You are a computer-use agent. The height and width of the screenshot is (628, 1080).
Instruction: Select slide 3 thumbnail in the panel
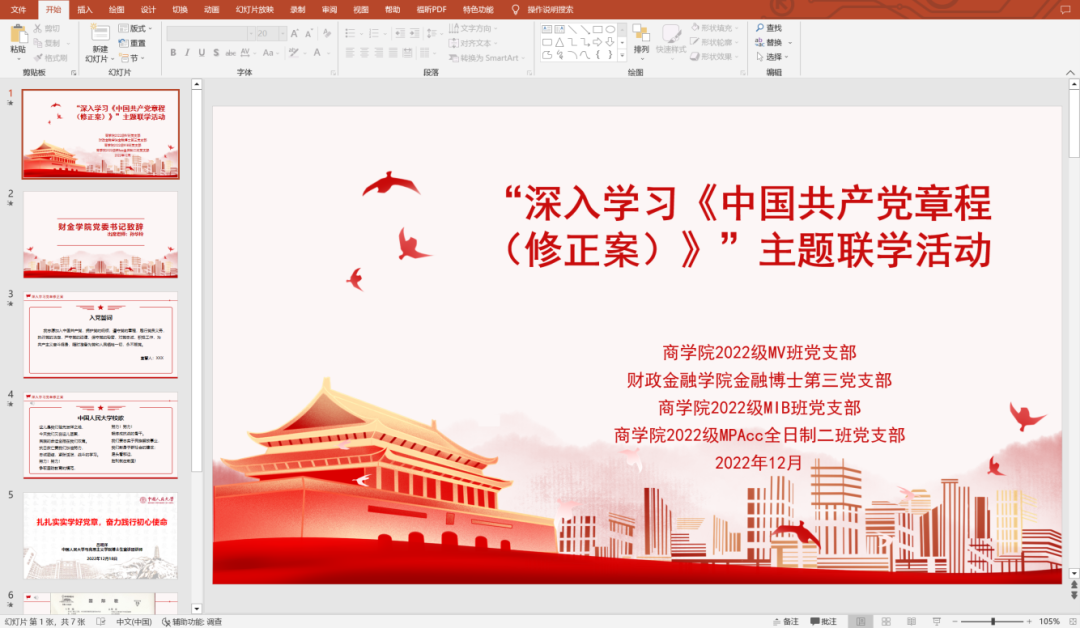[x=100, y=335]
